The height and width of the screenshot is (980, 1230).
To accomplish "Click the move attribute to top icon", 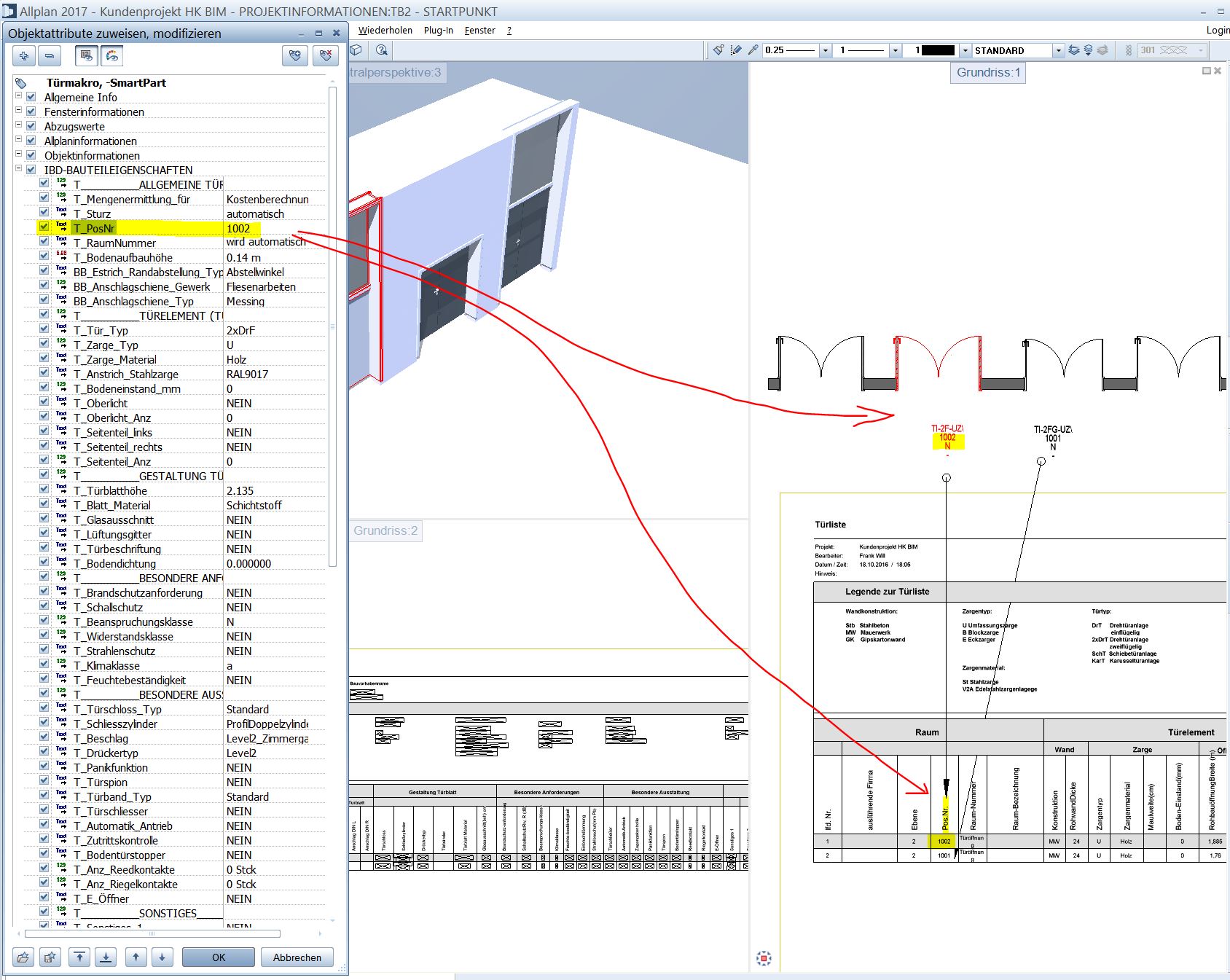I will tap(79, 957).
